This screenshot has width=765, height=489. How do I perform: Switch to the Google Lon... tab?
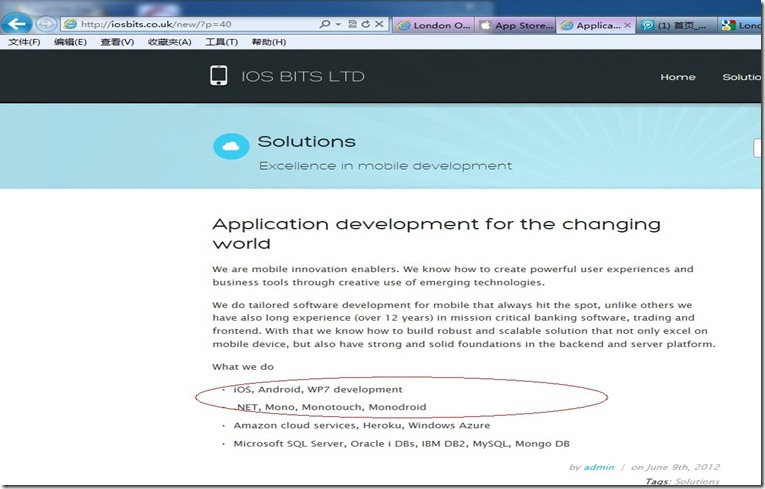[740, 25]
